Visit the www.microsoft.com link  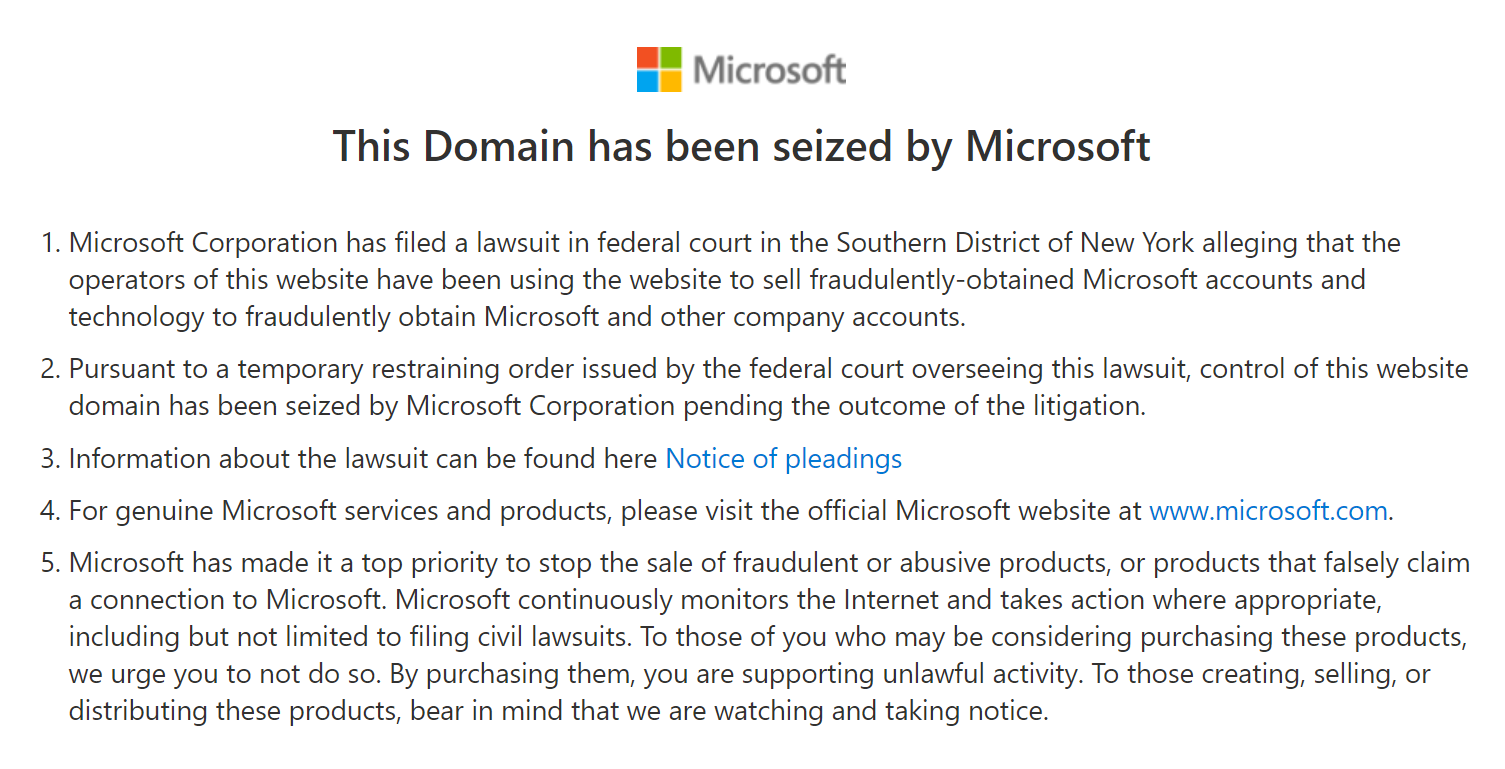tap(1268, 511)
